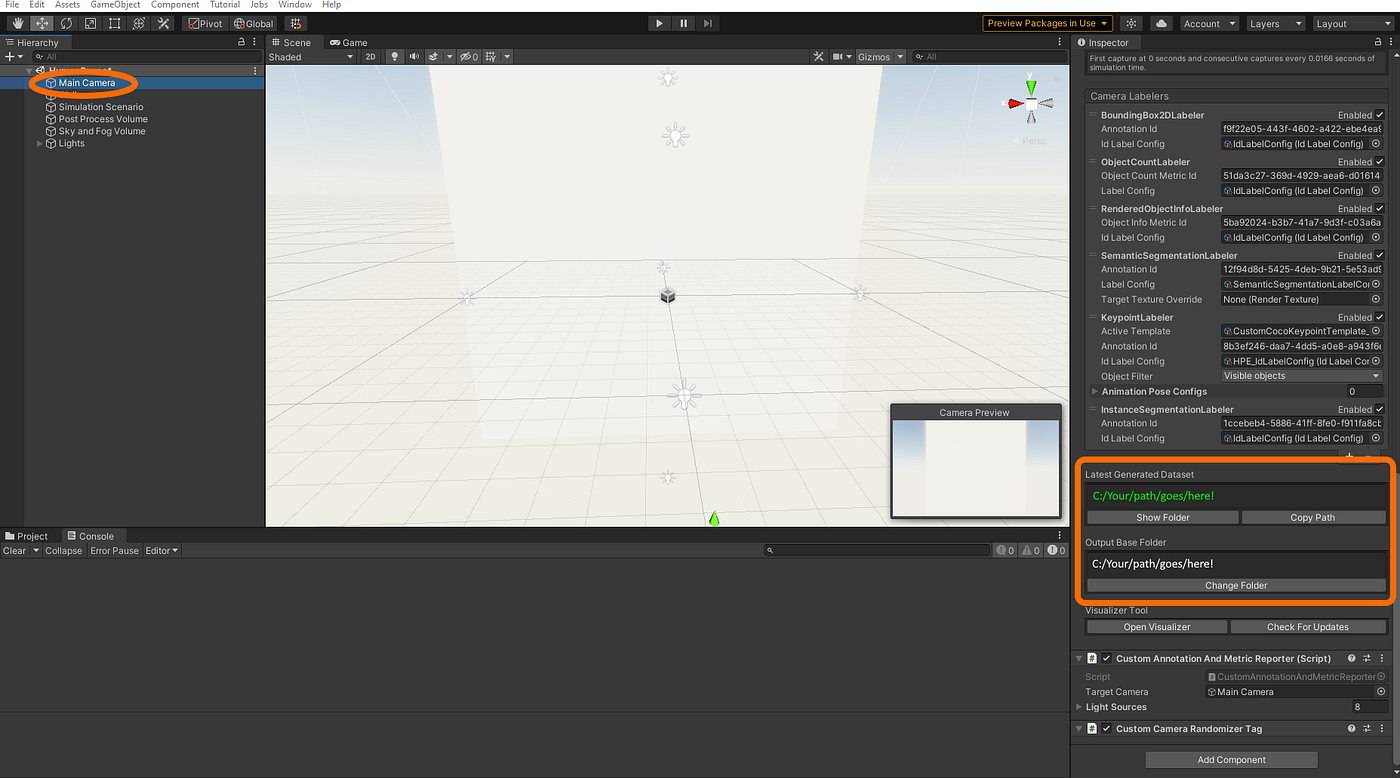Open the Layers dropdown

pyautogui.click(x=1275, y=23)
